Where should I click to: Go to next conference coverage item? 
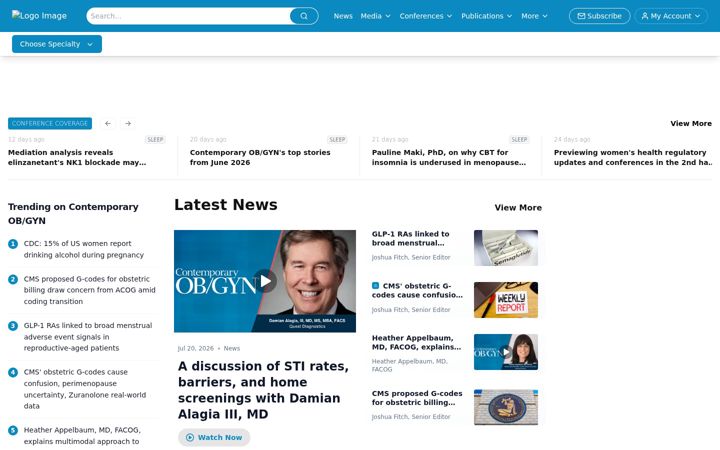pos(128,124)
